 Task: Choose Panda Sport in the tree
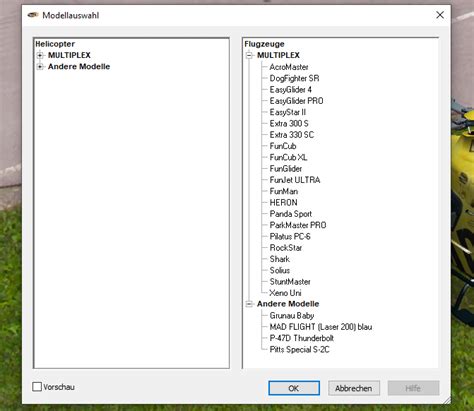(x=291, y=214)
